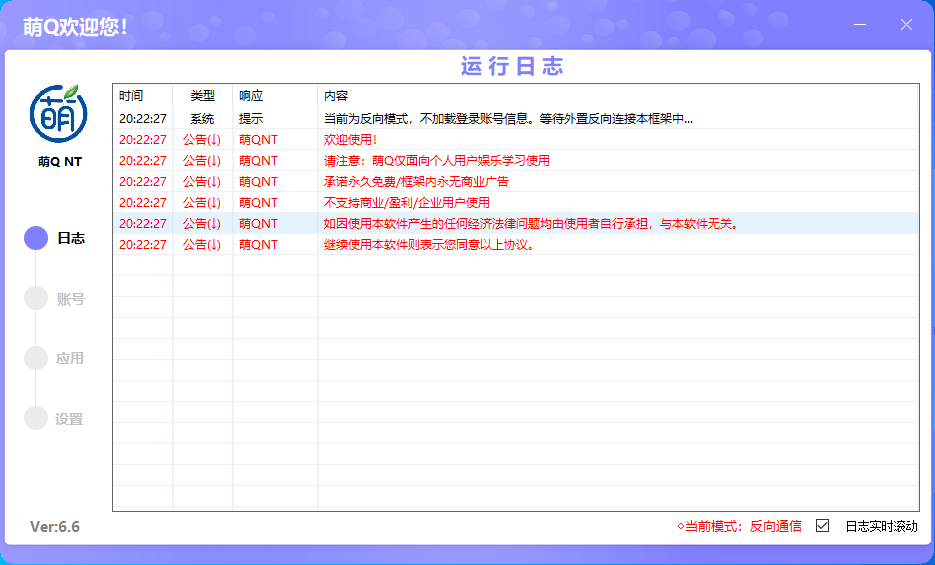Toggle the 日志实时滚动 checkbox
935x565 pixels.
[822, 526]
